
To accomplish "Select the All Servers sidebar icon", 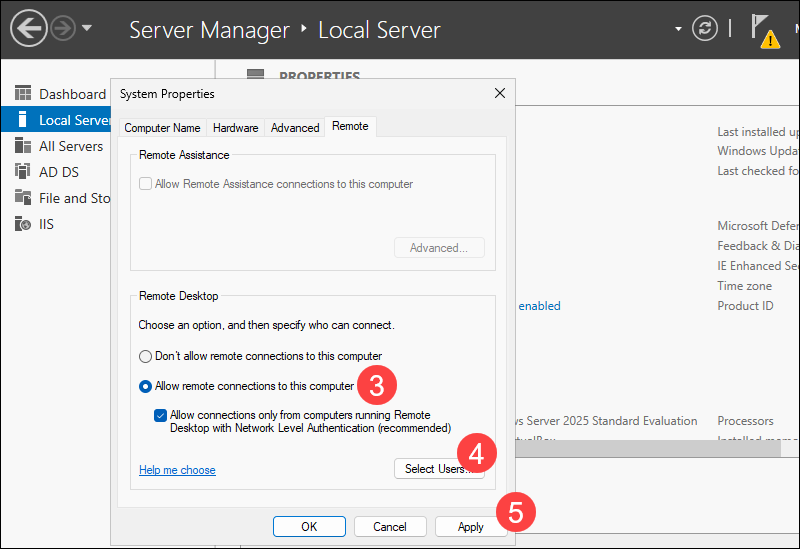I will tap(23, 146).
